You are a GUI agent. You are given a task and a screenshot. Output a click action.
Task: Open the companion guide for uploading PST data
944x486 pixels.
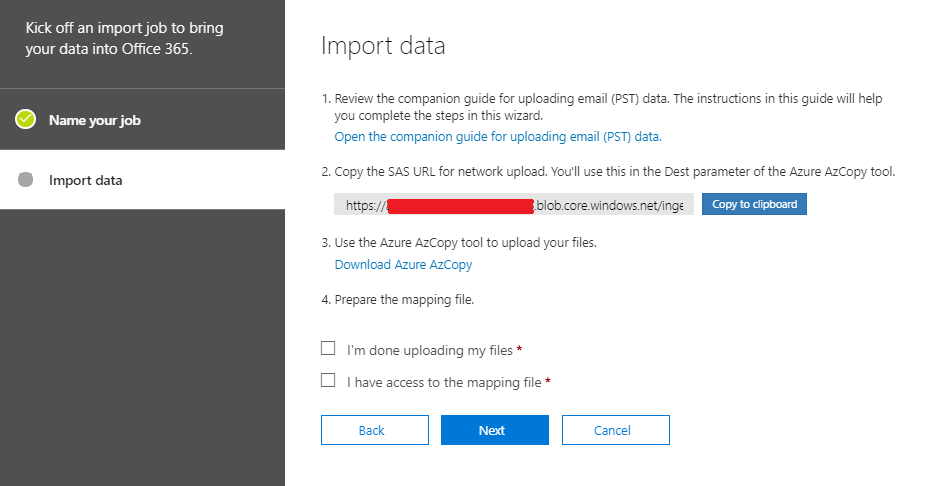click(x=498, y=136)
